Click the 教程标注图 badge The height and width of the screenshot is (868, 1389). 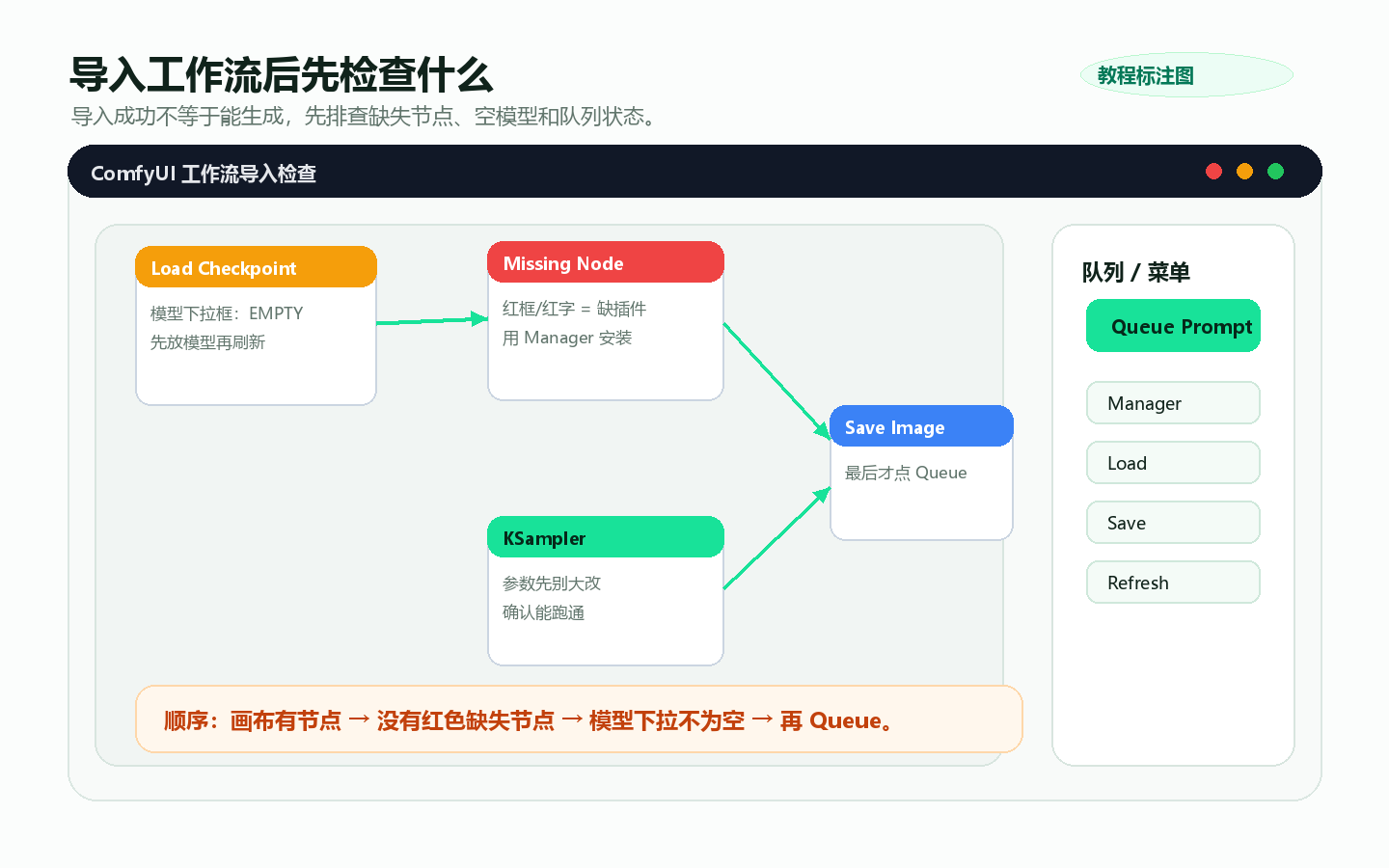pyautogui.click(x=1186, y=75)
